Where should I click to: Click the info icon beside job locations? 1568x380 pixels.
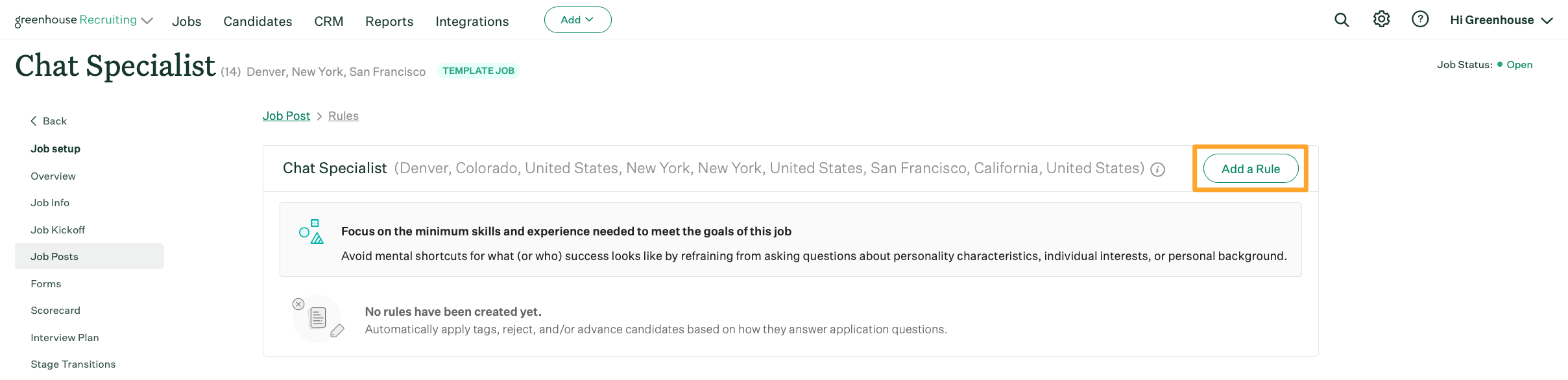pyautogui.click(x=1158, y=170)
